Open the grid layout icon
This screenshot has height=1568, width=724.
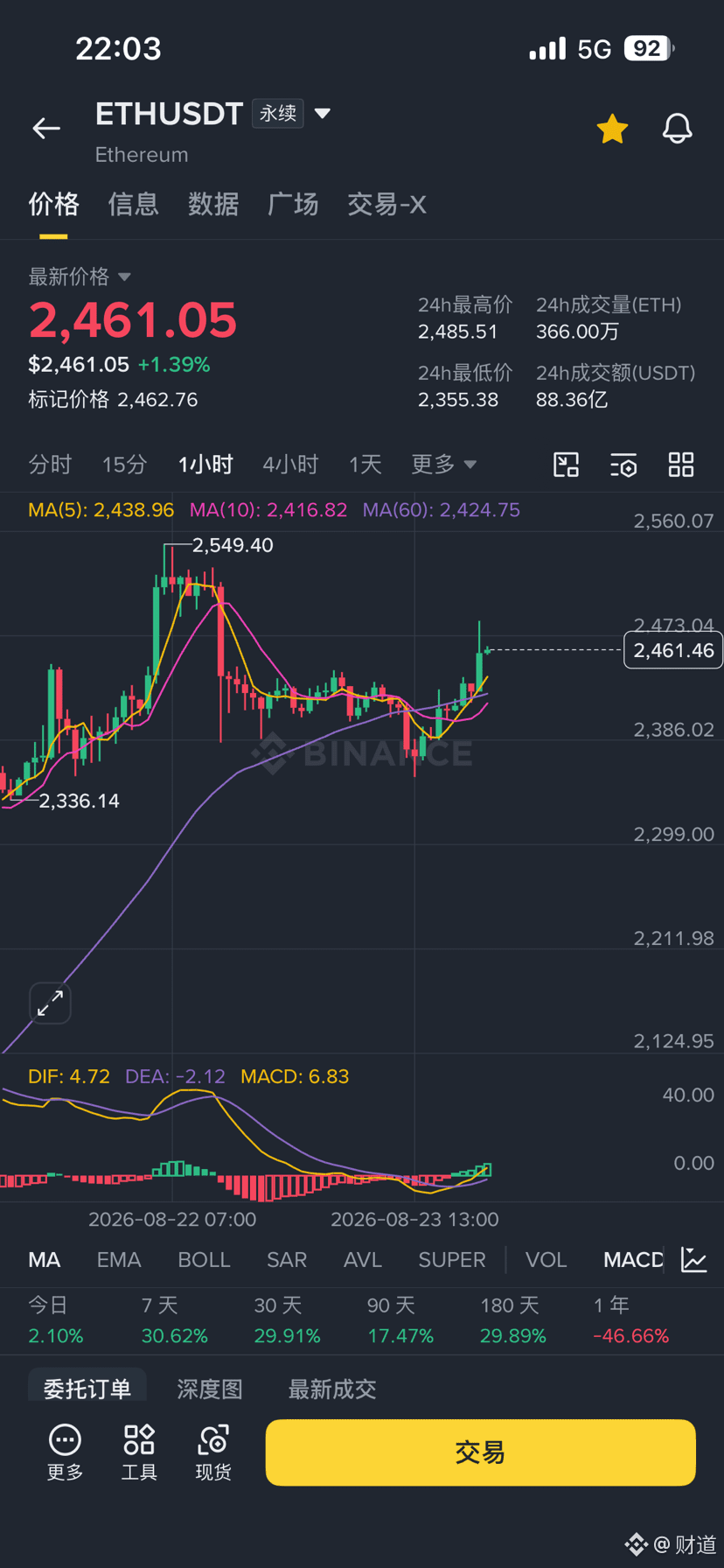click(681, 465)
